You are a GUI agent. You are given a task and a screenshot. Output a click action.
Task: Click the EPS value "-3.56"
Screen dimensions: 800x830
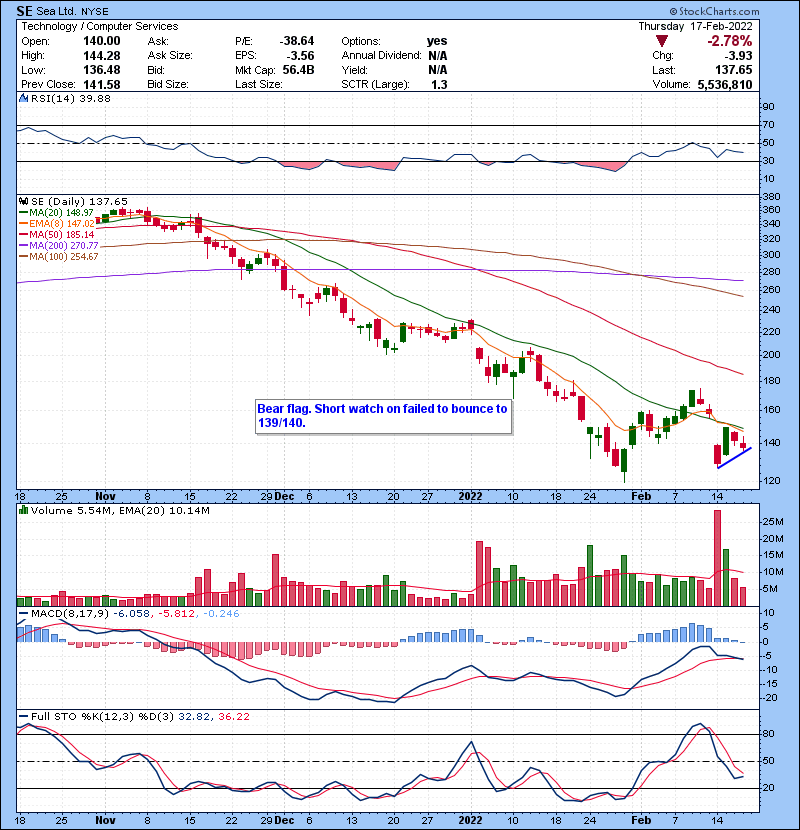pyautogui.click(x=300, y=56)
